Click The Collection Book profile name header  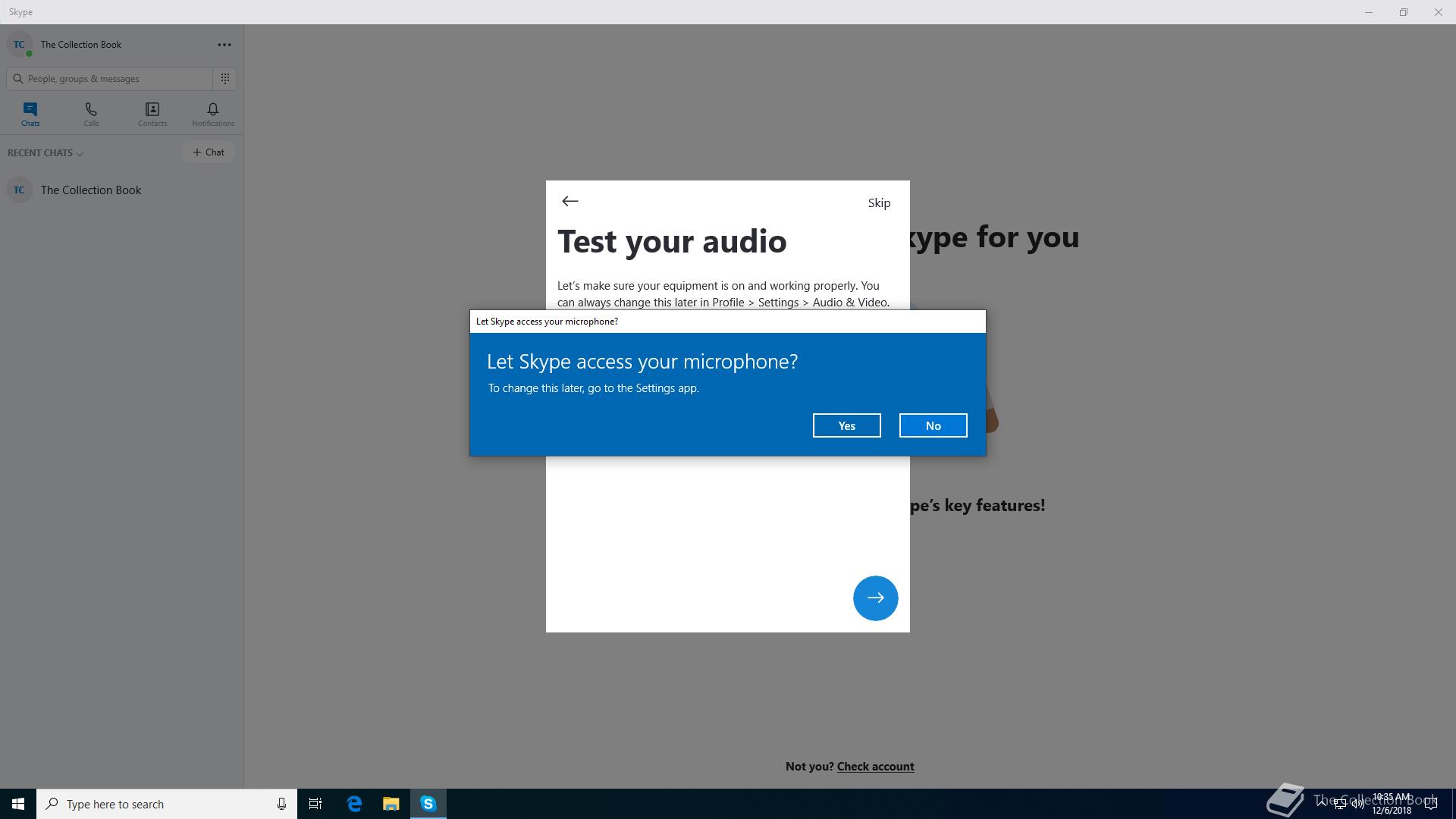tap(81, 45)
